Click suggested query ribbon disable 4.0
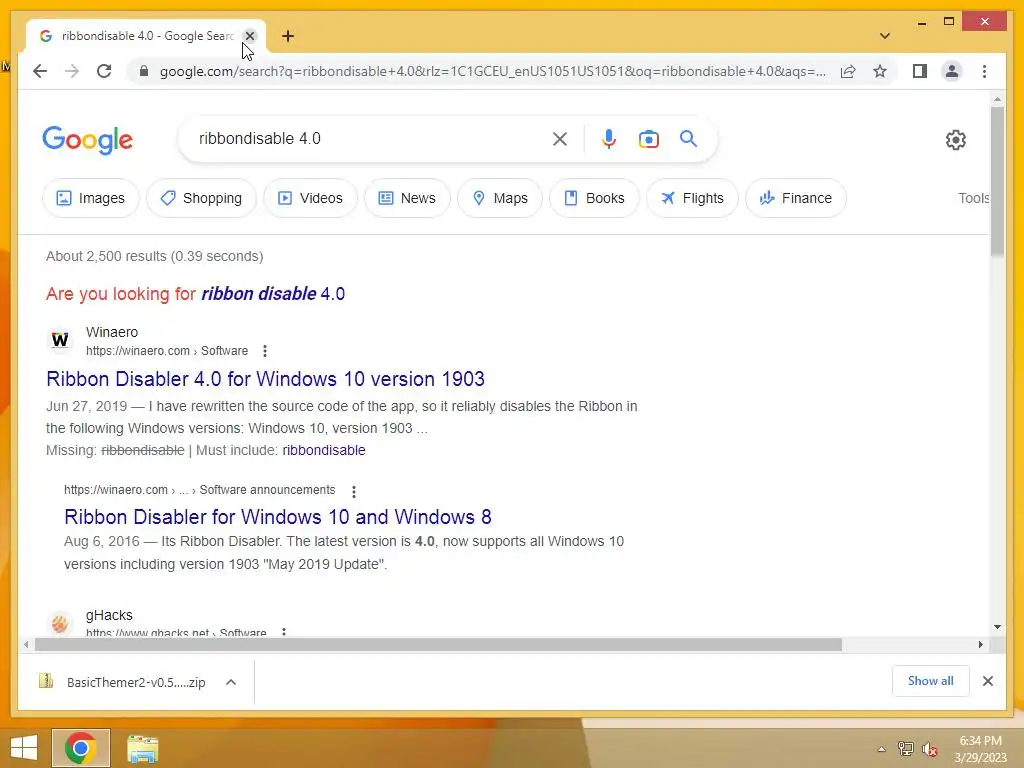 pyautogui.click(x=273, y=294)
